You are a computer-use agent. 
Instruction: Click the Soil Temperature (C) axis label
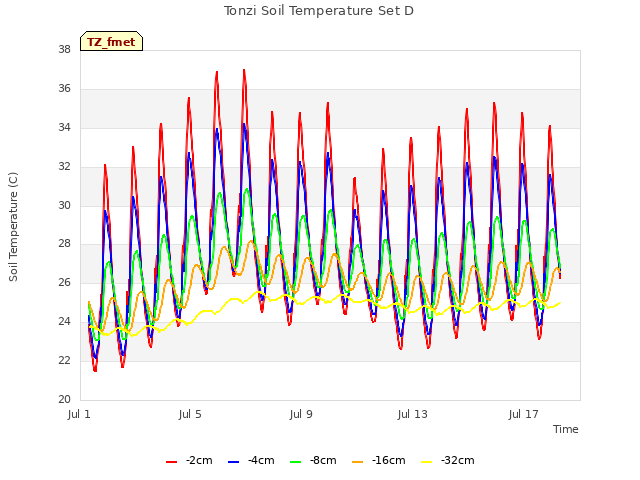click(13, 227)
